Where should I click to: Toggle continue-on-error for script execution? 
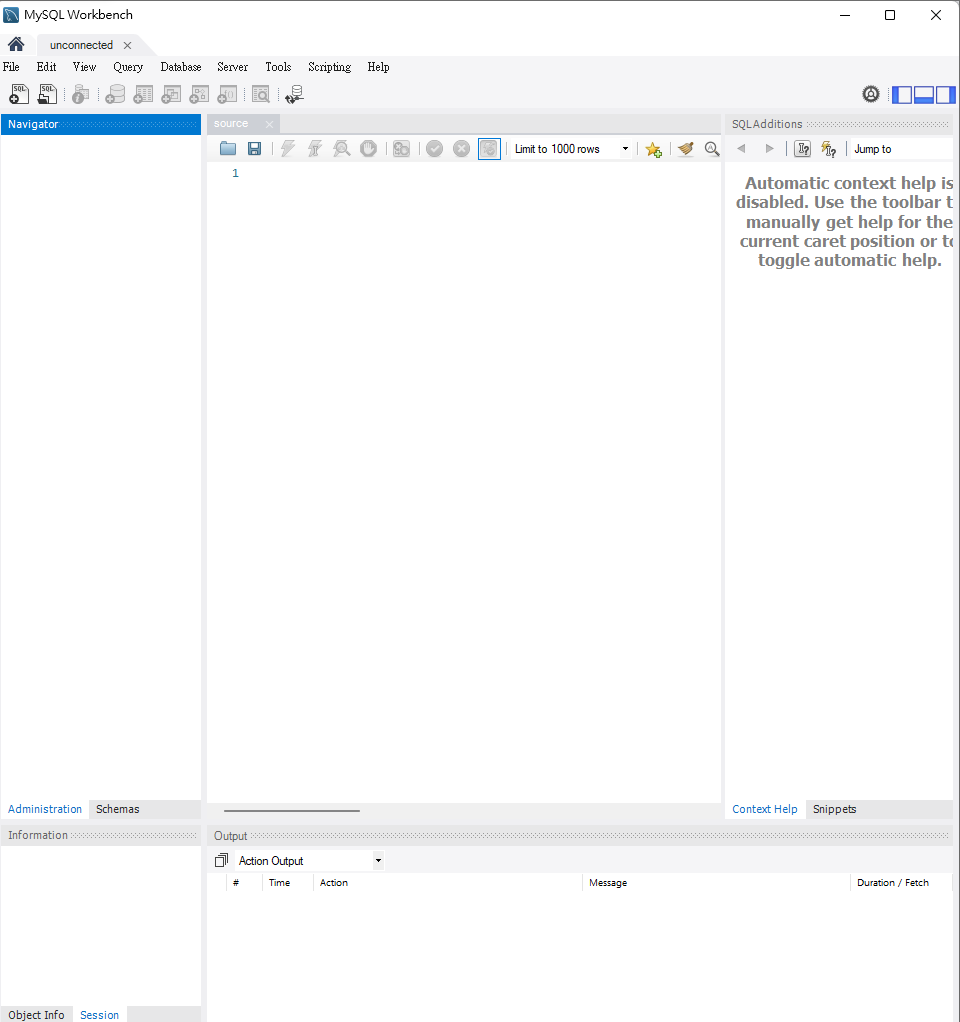tap(401, 149)
